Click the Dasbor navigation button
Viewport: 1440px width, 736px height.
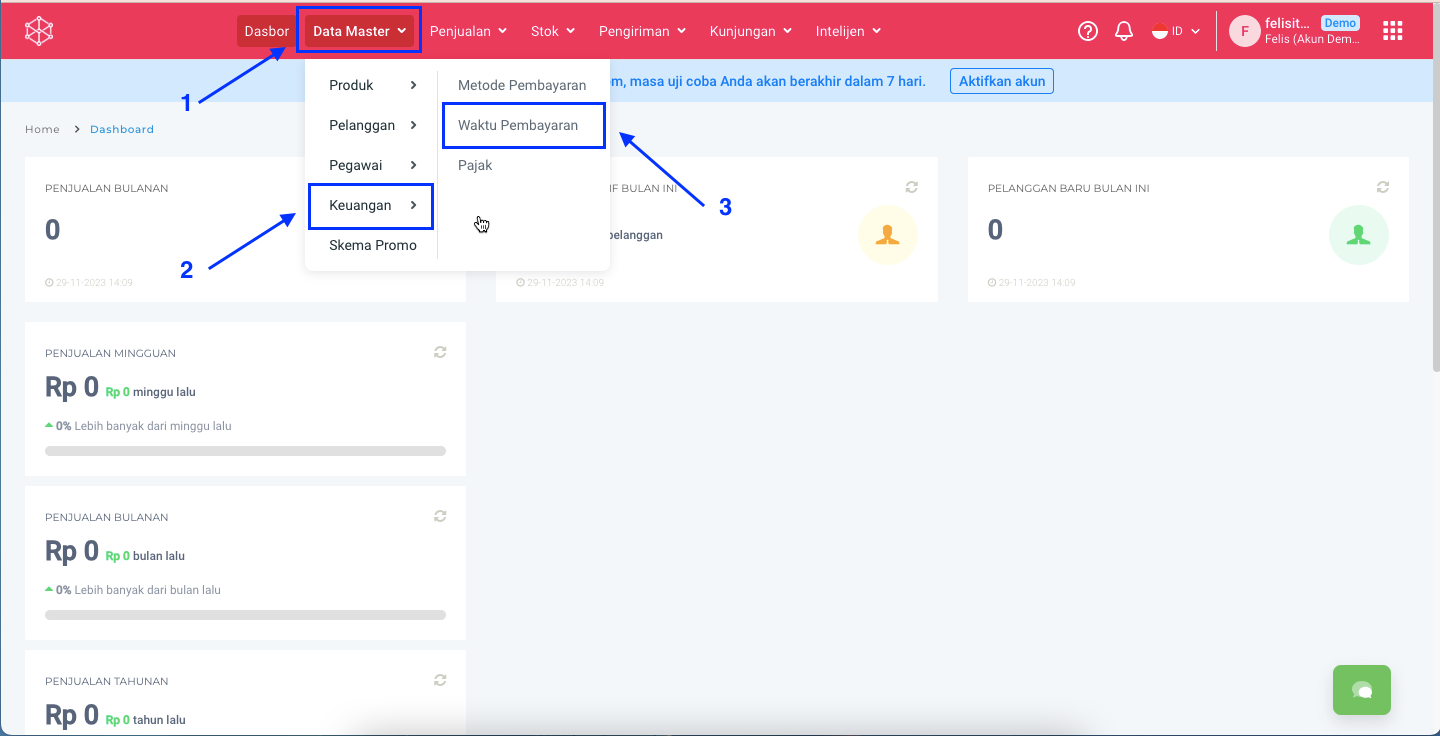tap(266, 31)
